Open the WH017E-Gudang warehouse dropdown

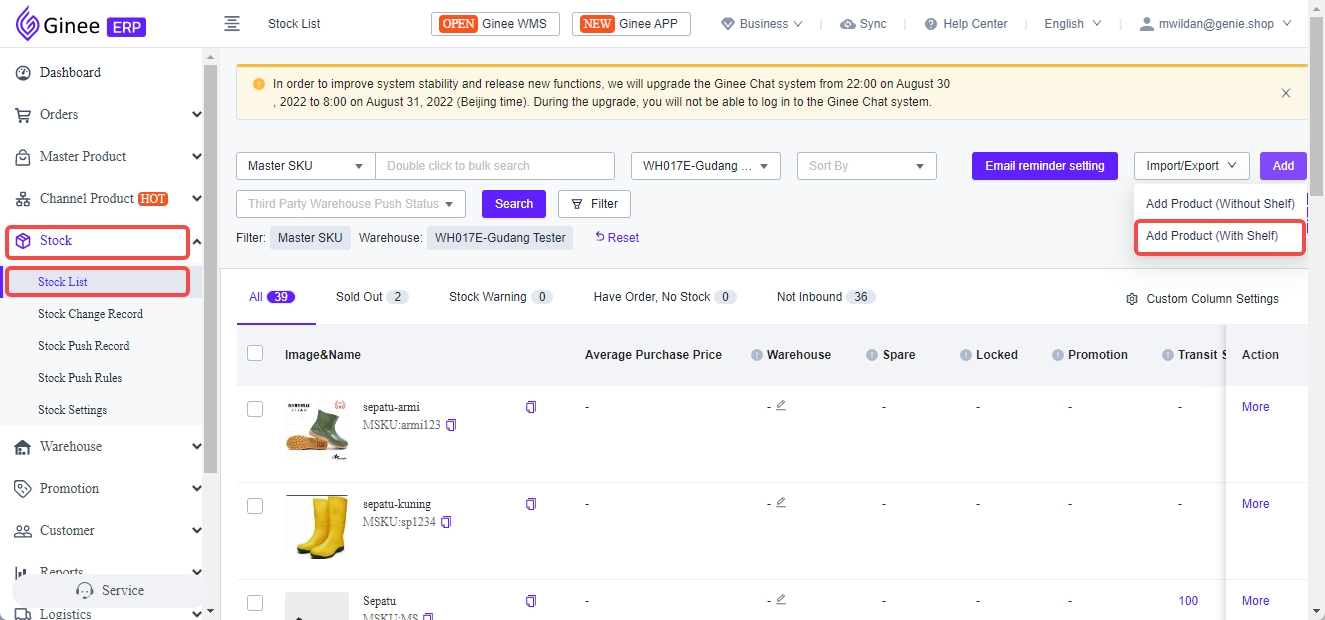(706, 166)
